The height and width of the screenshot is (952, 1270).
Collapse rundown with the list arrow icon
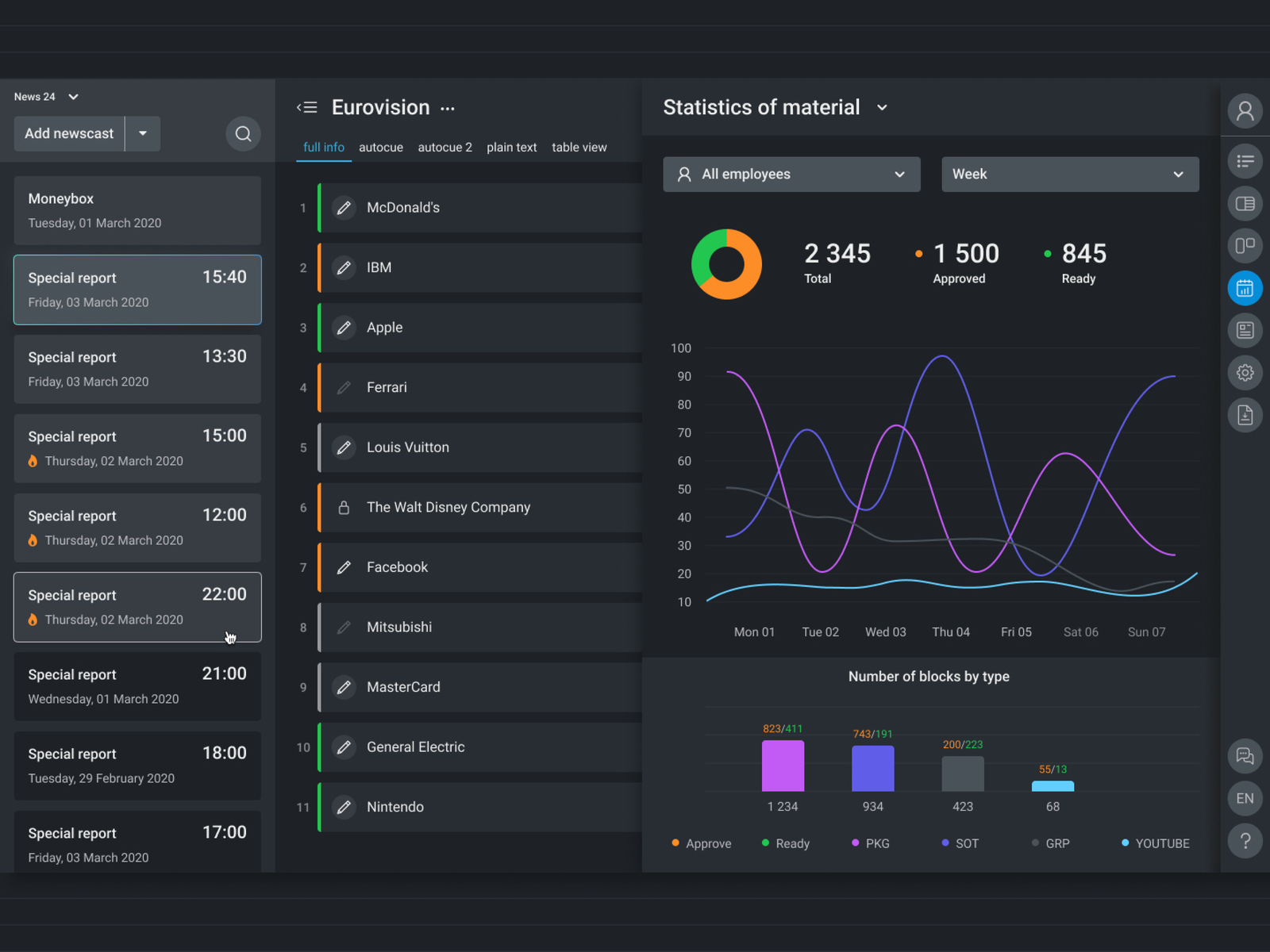click(307, 108)
